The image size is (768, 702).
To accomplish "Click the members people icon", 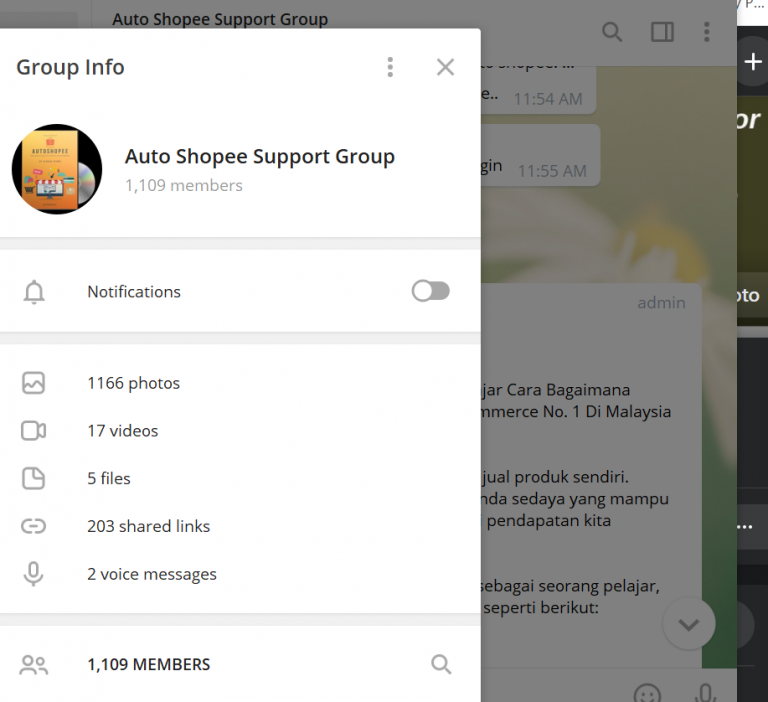I will (34, 665).
